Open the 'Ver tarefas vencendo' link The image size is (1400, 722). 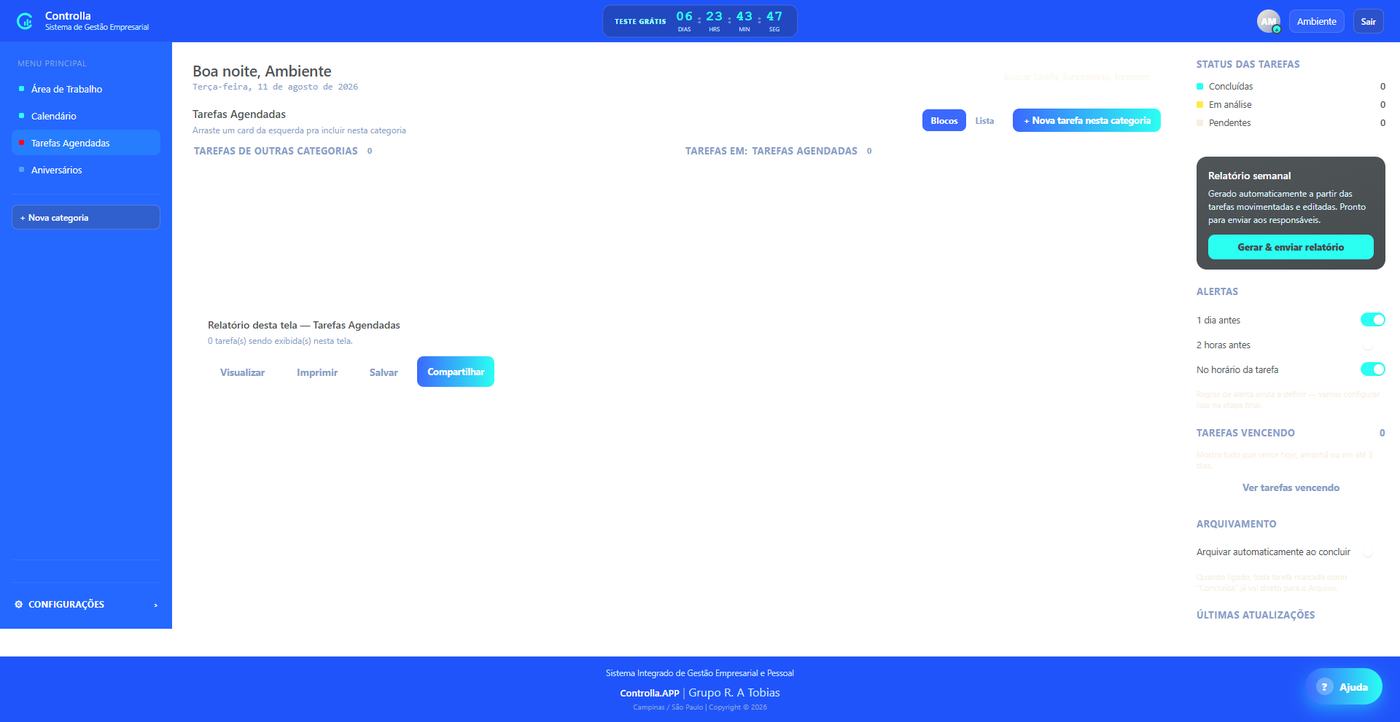tap(1291, 488)
